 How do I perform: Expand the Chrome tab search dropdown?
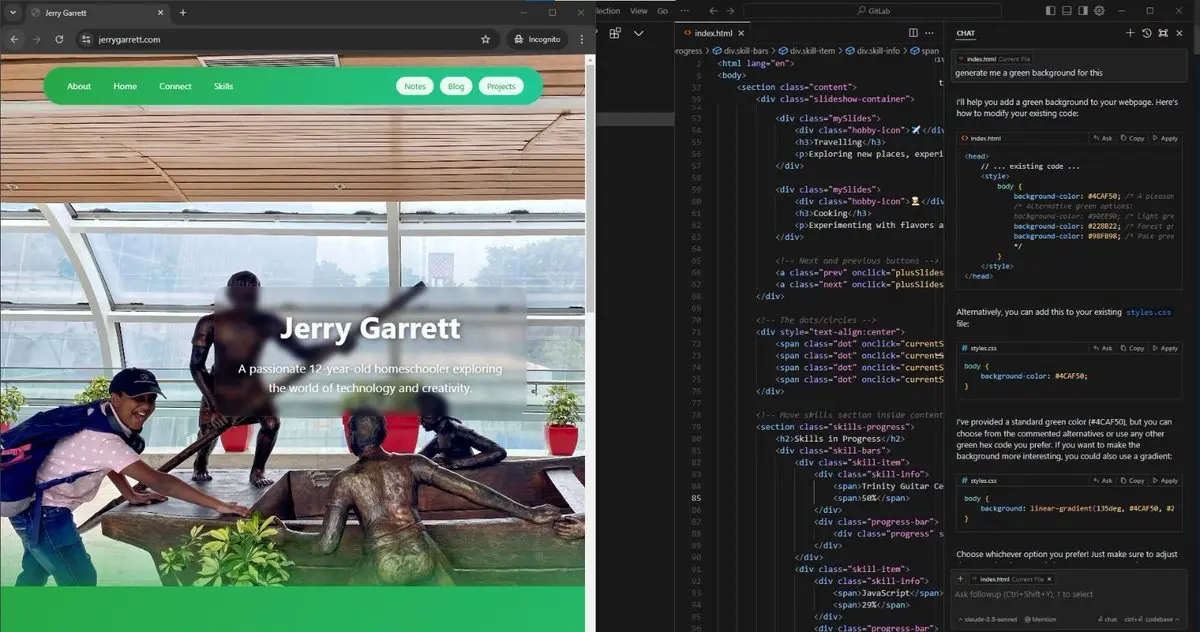13,13
